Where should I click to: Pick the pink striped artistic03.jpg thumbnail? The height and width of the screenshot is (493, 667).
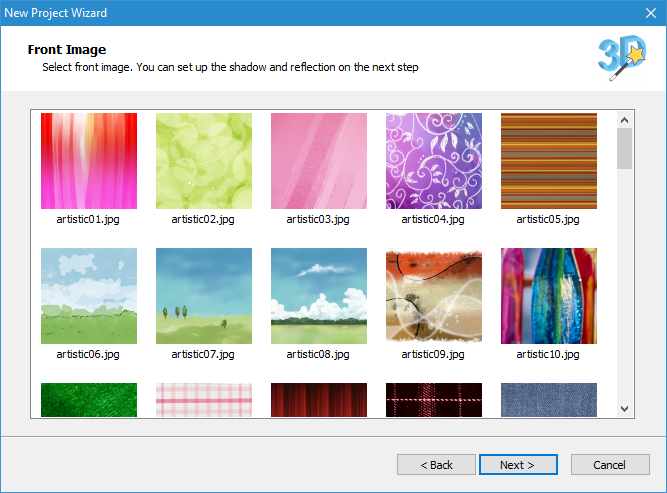pyautogui.click(x=319, y=161)
